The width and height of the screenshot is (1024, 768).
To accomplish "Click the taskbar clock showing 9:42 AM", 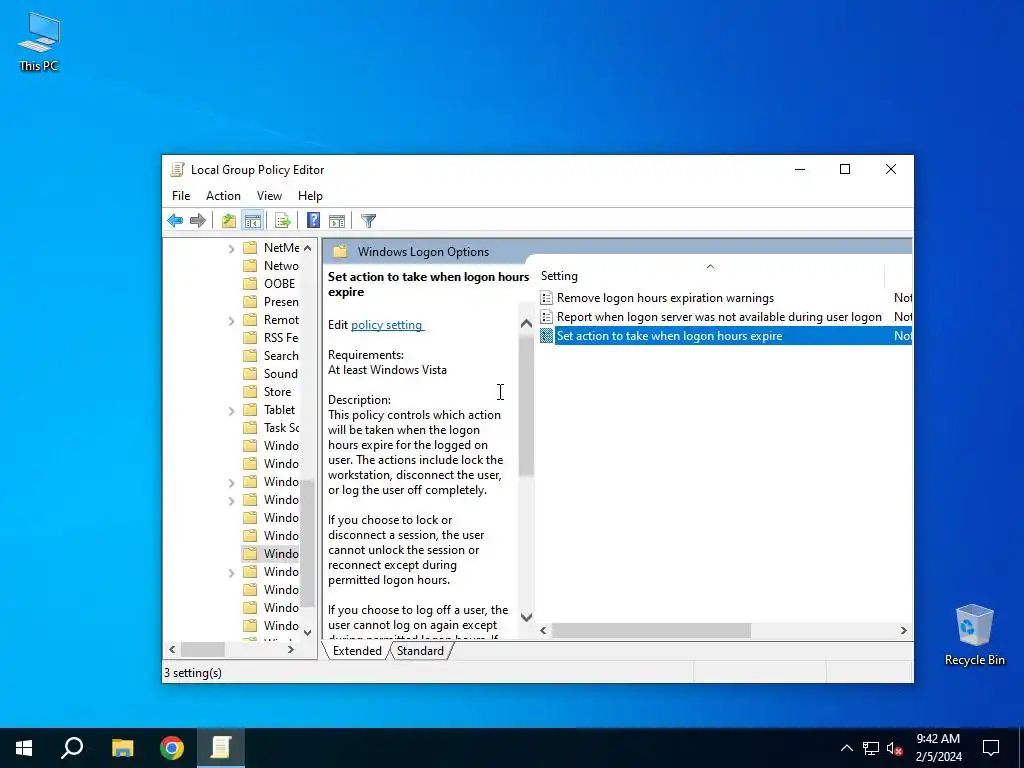I will (938, 748).
